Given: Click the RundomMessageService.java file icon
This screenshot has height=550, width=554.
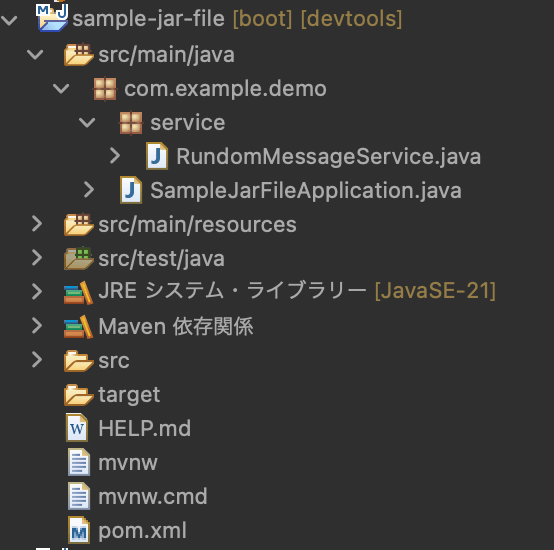Looking at the screenshot, I should 157,156.
